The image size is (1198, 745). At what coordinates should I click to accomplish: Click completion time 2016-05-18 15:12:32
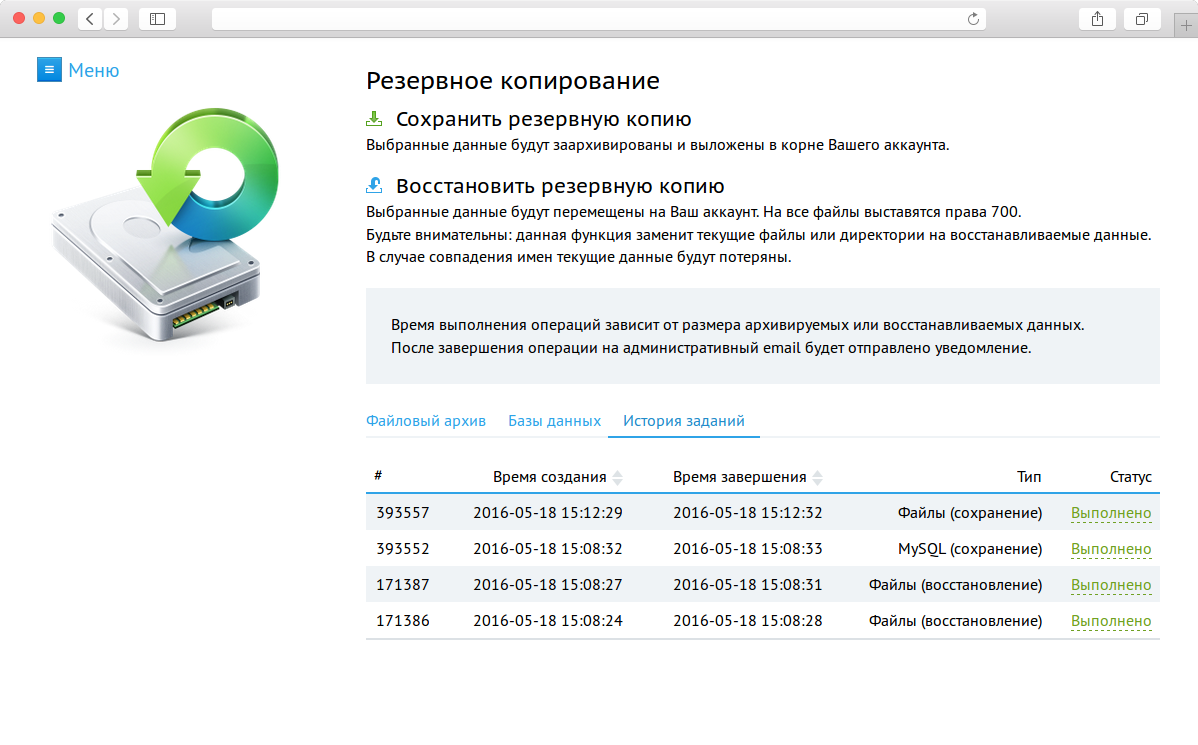tap(748, 513)
